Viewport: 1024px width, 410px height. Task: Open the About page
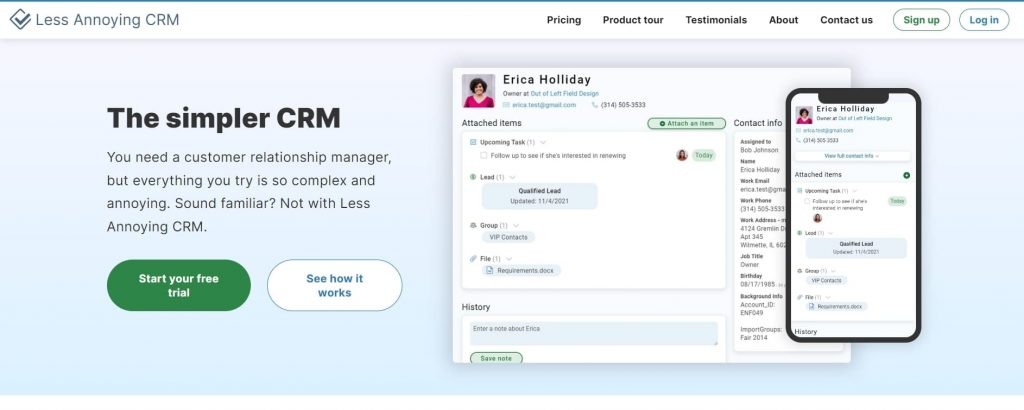[783, 20]
